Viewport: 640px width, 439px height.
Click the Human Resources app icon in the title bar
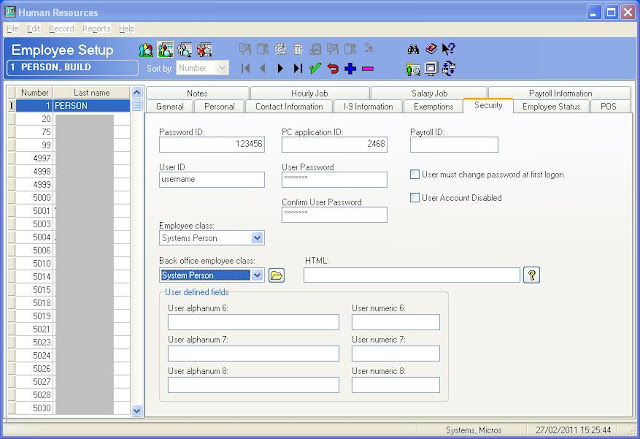click(x=10, y=12)
